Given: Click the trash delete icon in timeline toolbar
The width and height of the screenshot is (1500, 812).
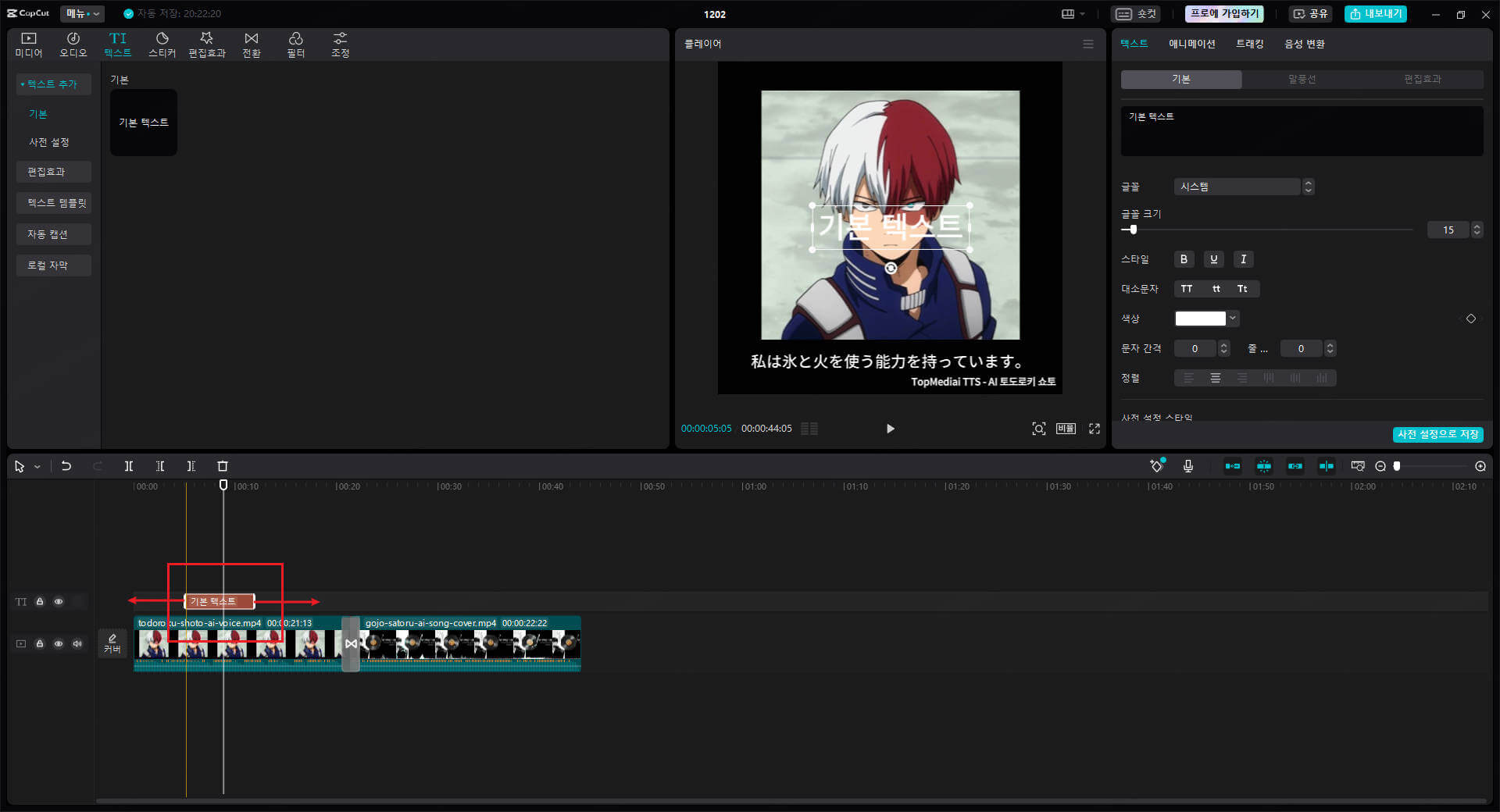Looking at the screenshot, I should click(223, 466).
